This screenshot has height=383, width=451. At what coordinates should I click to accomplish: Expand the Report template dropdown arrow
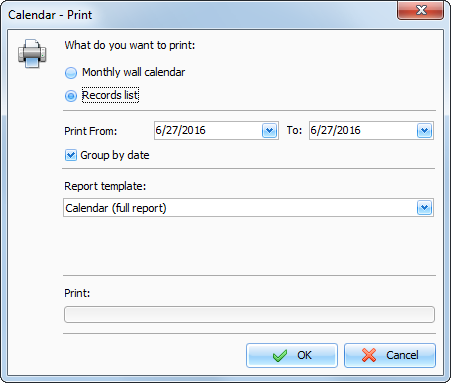(425, 208)
